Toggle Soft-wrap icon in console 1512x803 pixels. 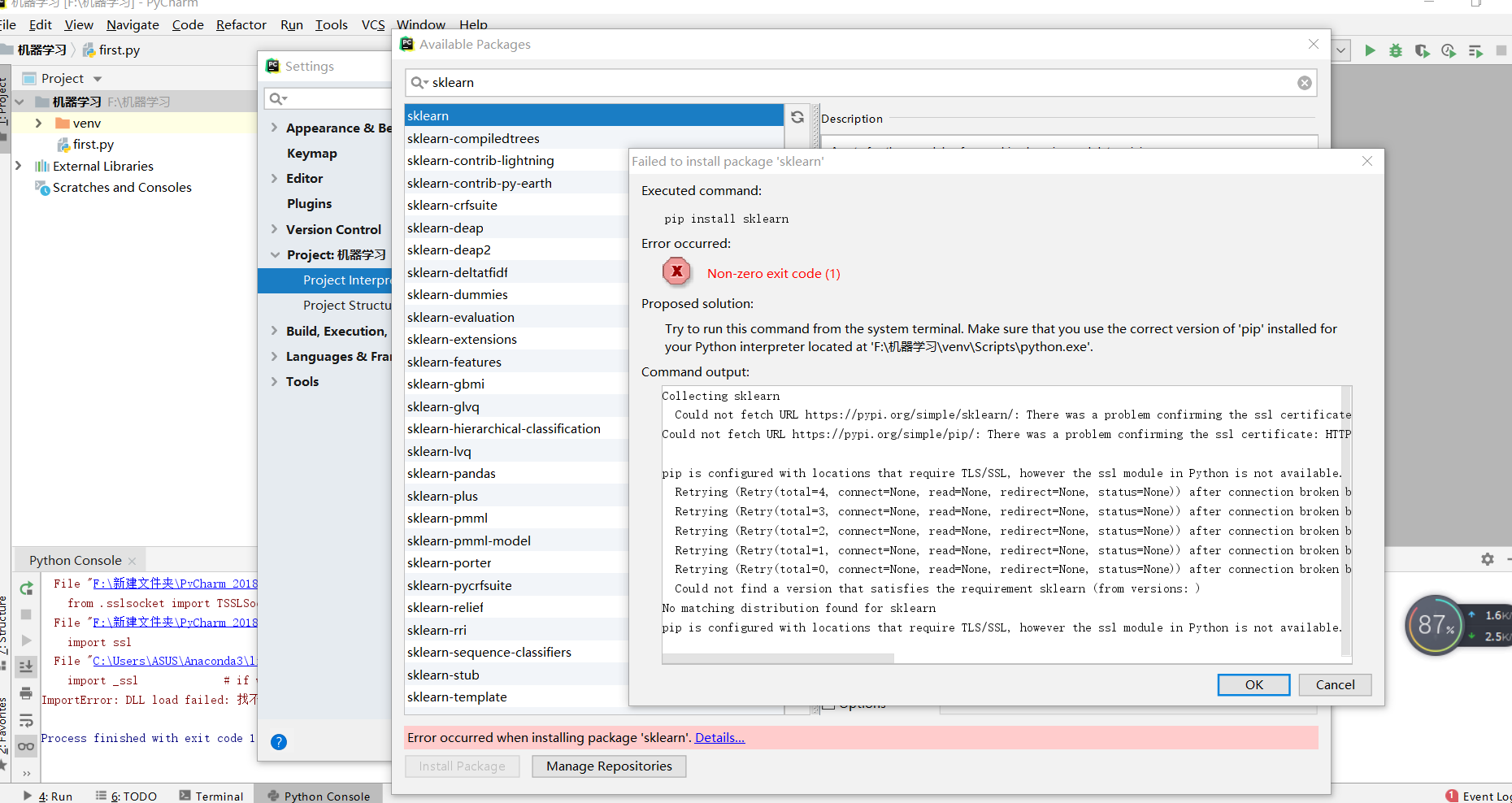[26, 720]
